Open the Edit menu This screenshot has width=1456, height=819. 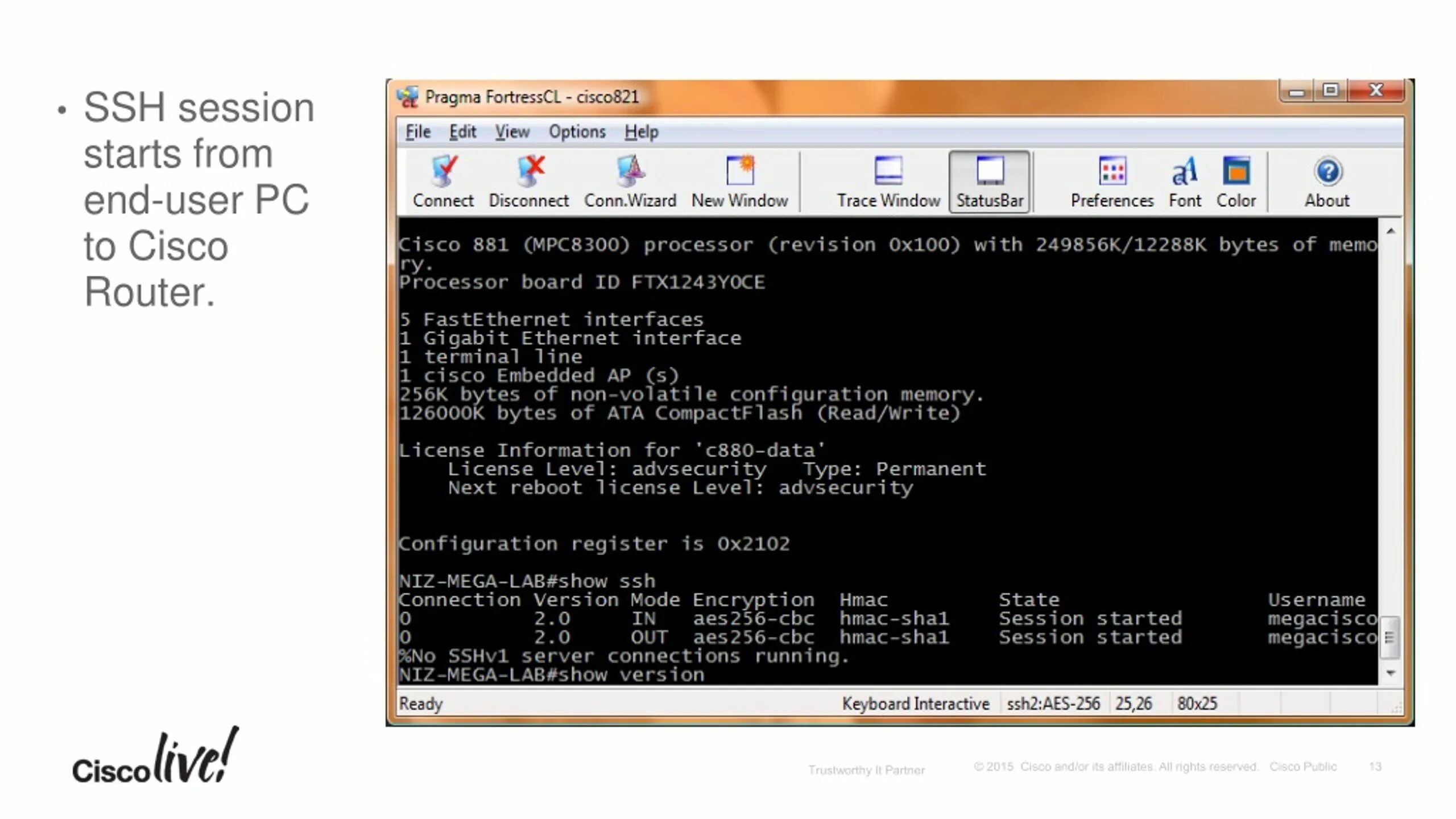[x=462, y=132]
